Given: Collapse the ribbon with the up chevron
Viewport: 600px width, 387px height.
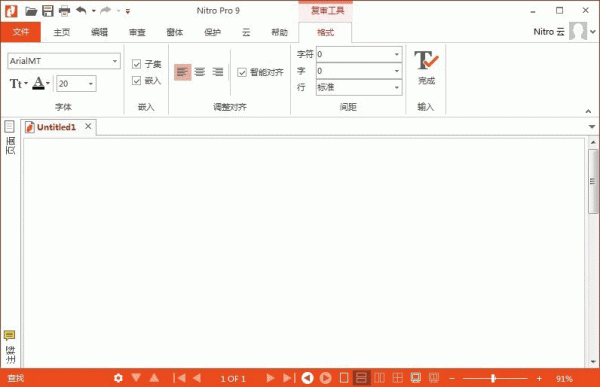Looking at the screenshot, I should tap(588, 111).
